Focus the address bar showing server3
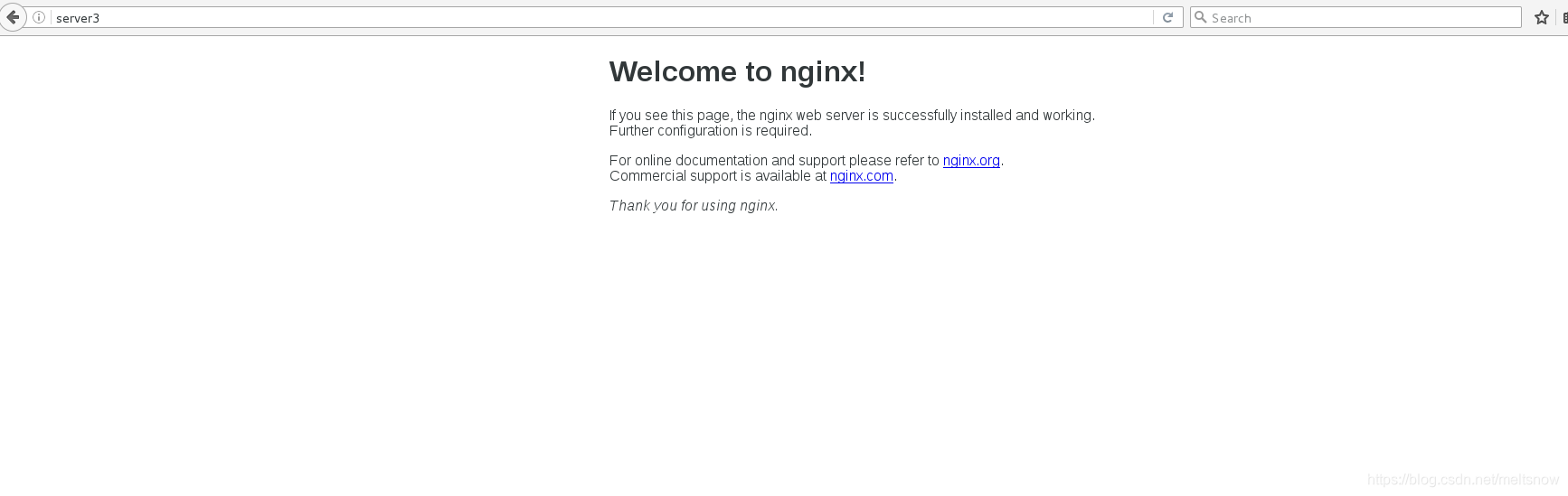The height and width of the screenshot is (496, 1568). (602, 17)
